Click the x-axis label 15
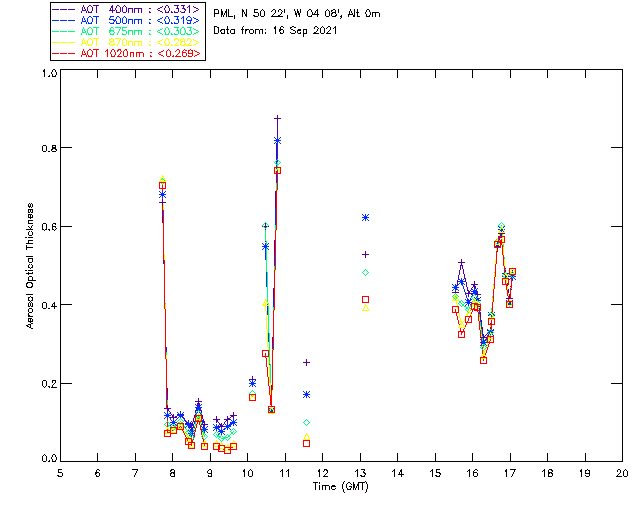 (435, 473)
